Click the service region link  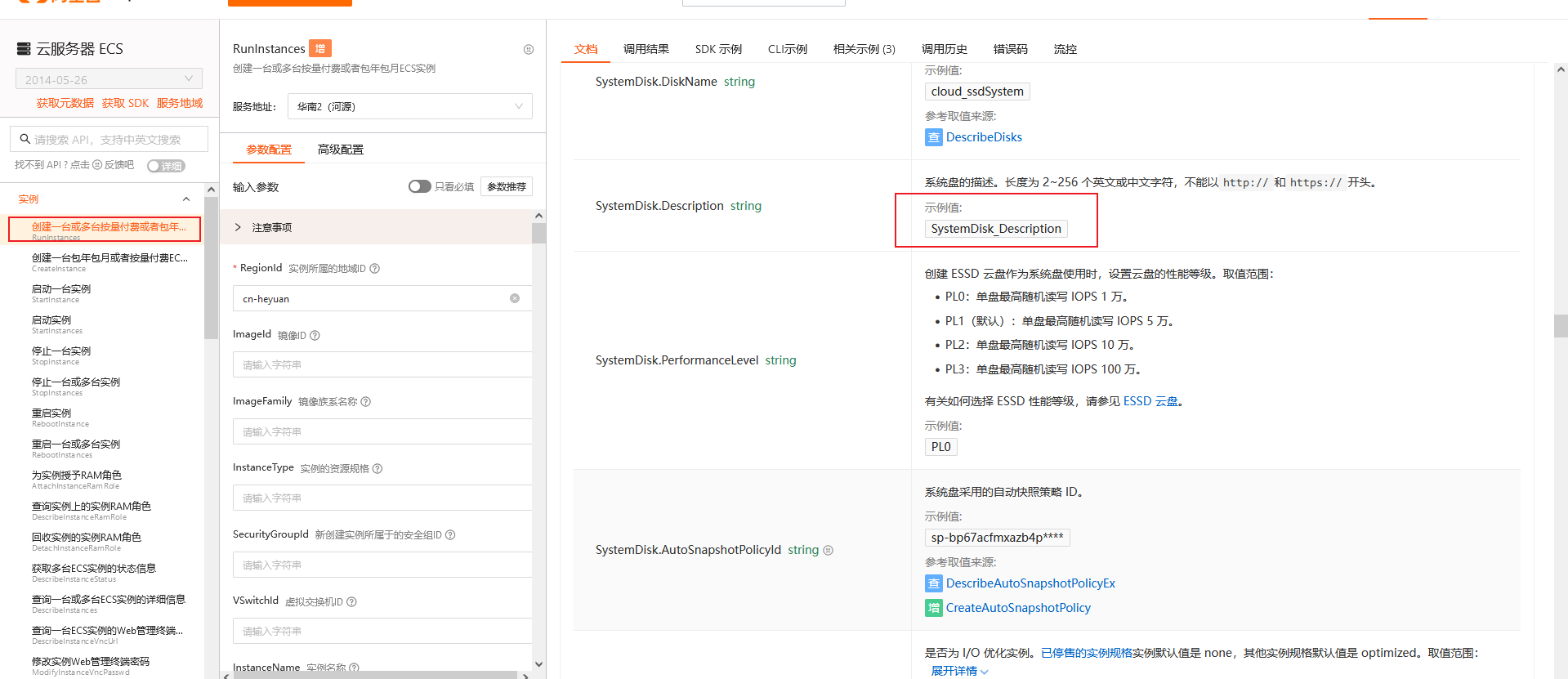pyautogui.click(x=180, y=103)
